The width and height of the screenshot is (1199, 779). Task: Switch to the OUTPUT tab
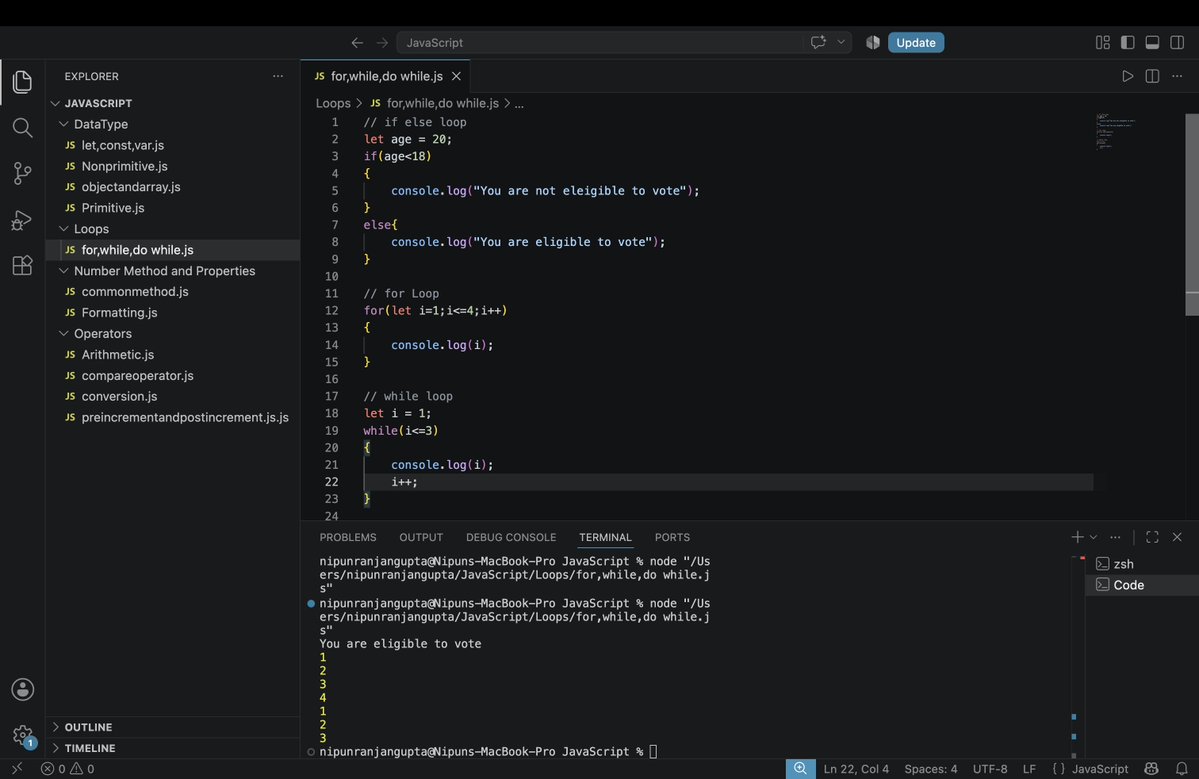421,537
